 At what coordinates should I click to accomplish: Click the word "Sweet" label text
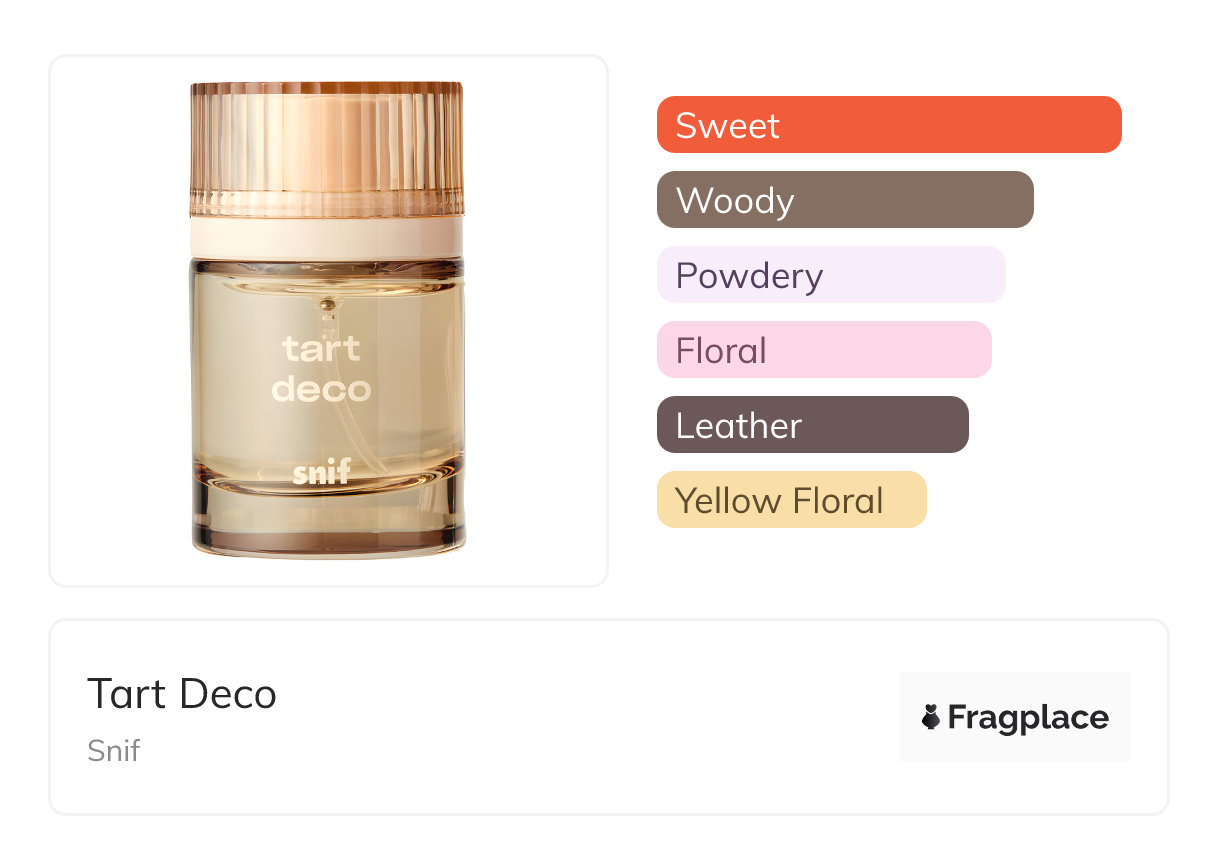(727, 125)
